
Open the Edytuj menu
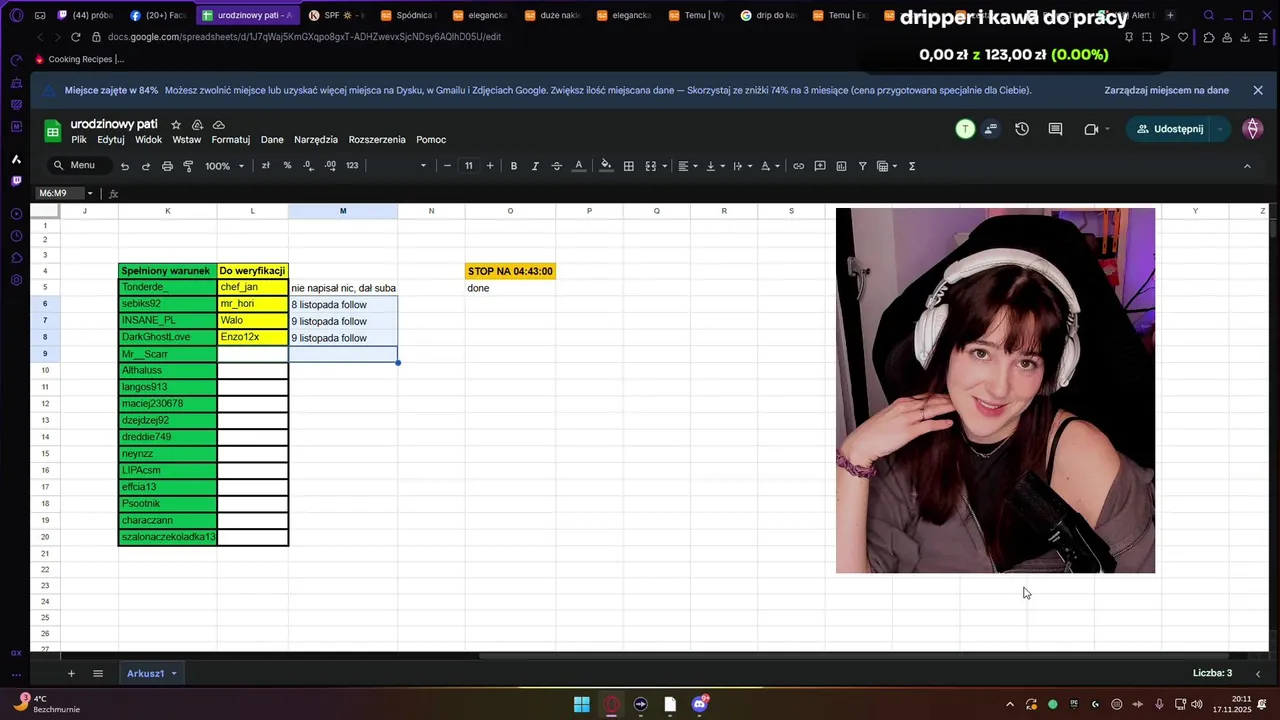[x=111, y=140]
